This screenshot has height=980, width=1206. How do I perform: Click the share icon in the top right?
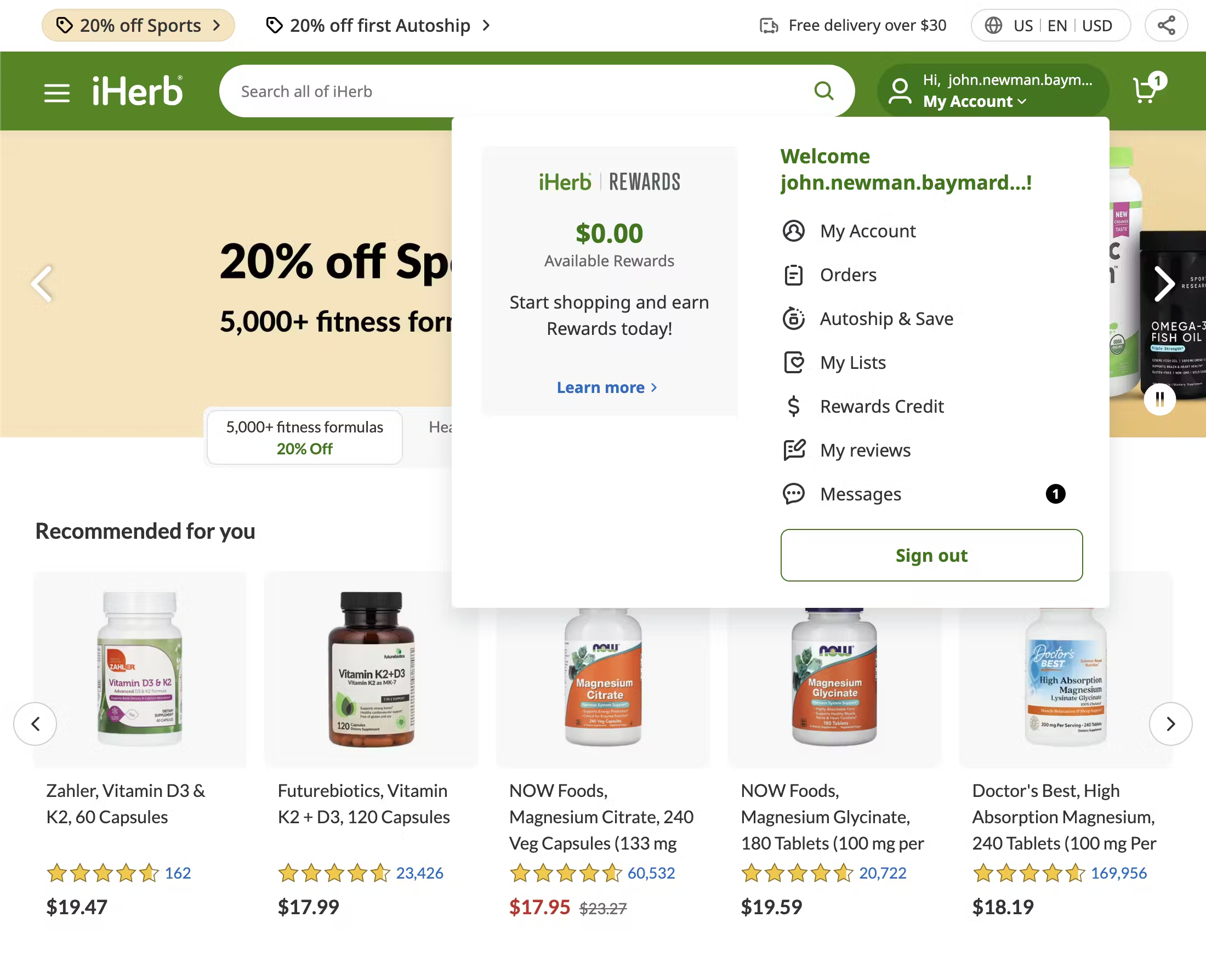point(1166,25)
